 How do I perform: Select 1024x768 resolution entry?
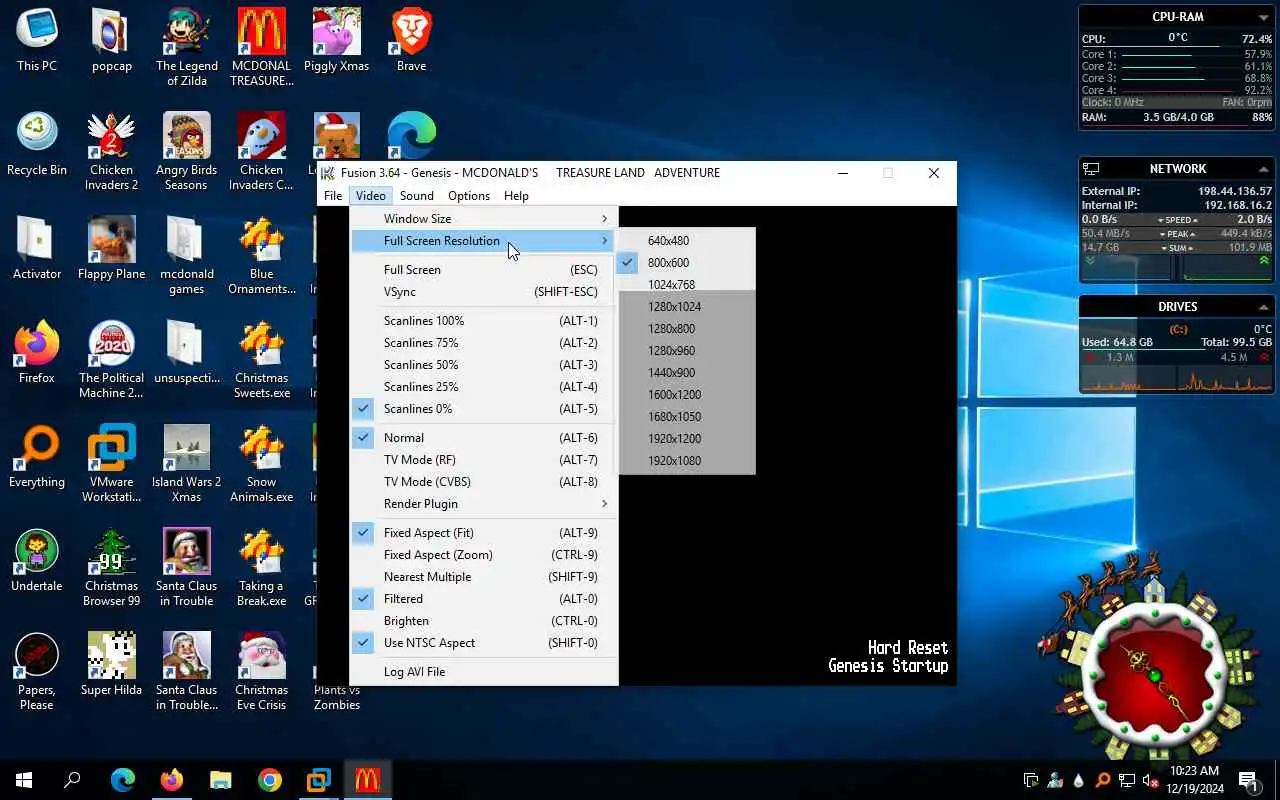click(687, 285)
